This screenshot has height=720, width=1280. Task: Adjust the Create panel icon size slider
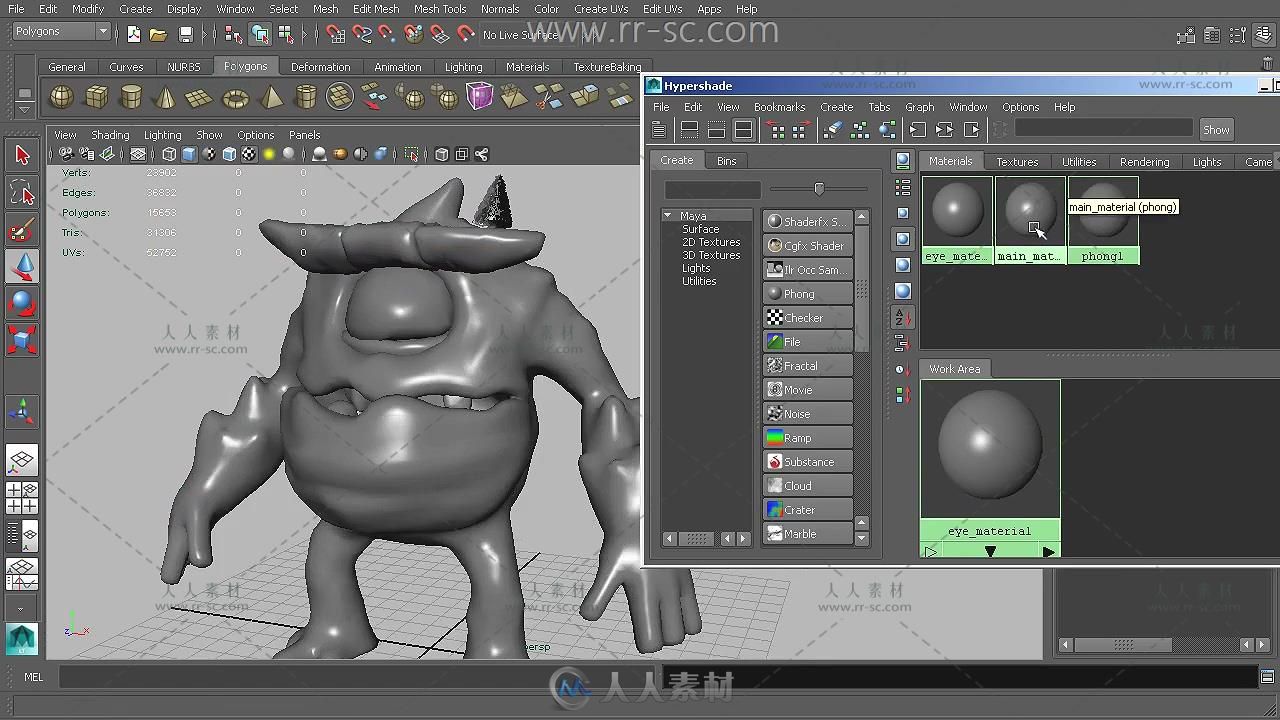pos(819,189)
